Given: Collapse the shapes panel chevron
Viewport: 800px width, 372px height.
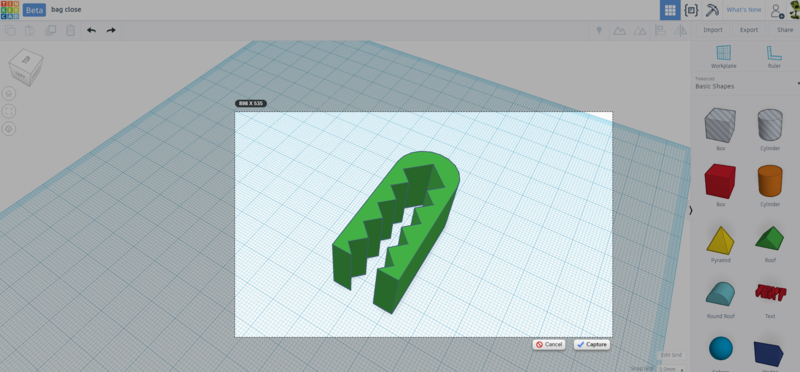Looking at the screenshot, I should pos(691,210).
